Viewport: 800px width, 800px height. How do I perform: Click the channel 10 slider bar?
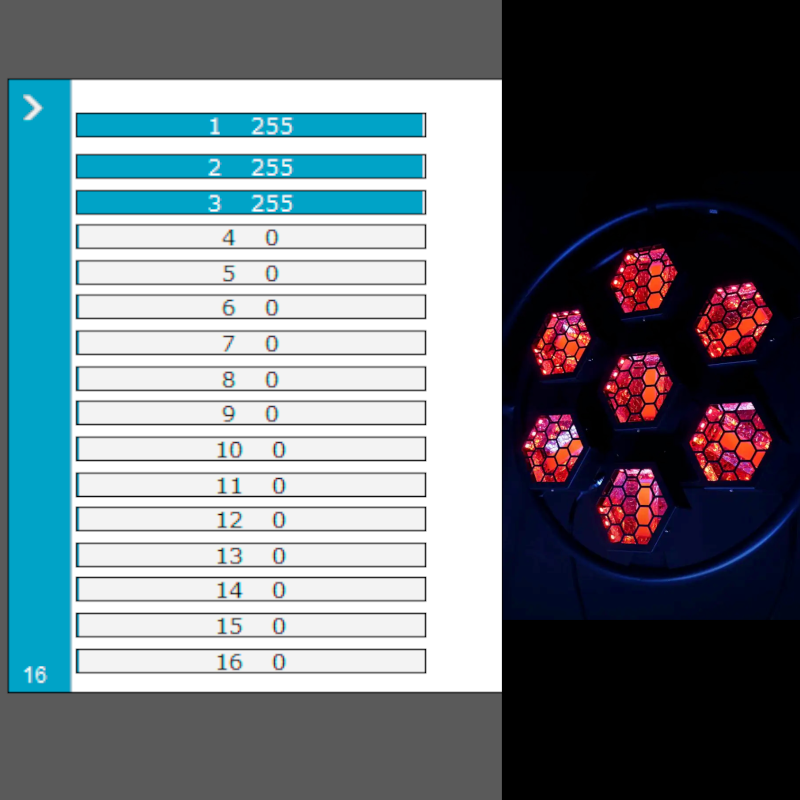click(251, 449)
